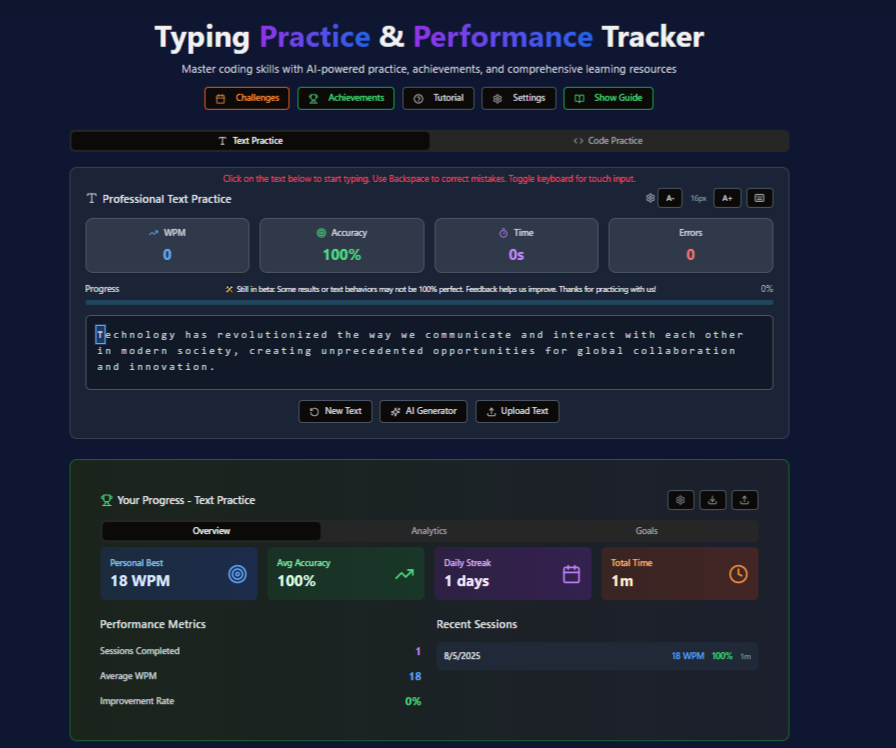
Task: Open the progress panel settings gear icon
Action: pyautogui.click(x=681, y=500)
